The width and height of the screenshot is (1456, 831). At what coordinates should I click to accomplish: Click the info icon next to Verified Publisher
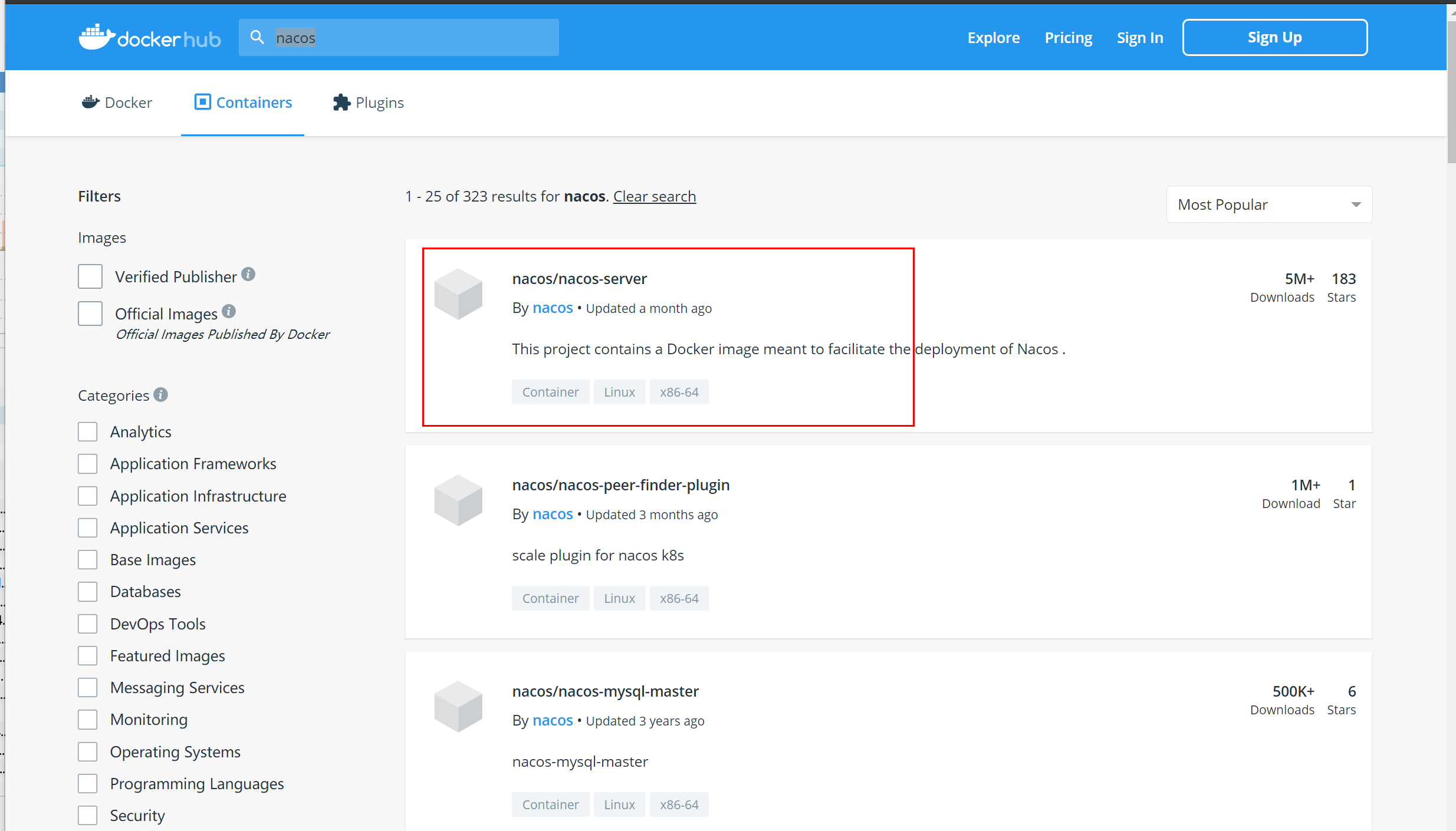pyautogui.click(x=248, y=274)
